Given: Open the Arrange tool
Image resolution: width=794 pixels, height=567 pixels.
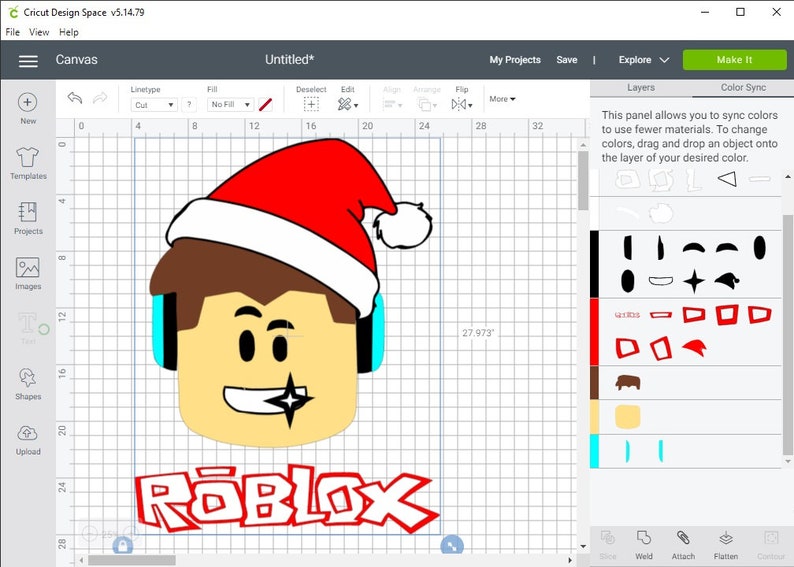Looking at the screenshot, I should coord(426,104).
